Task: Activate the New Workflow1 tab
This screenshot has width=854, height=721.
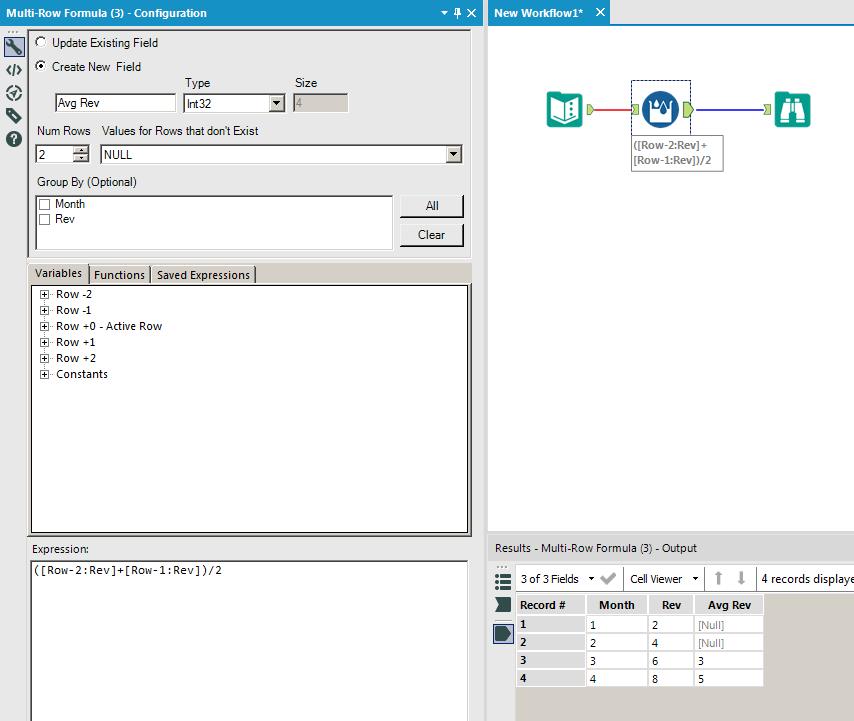Action: [x=538, y=13]
